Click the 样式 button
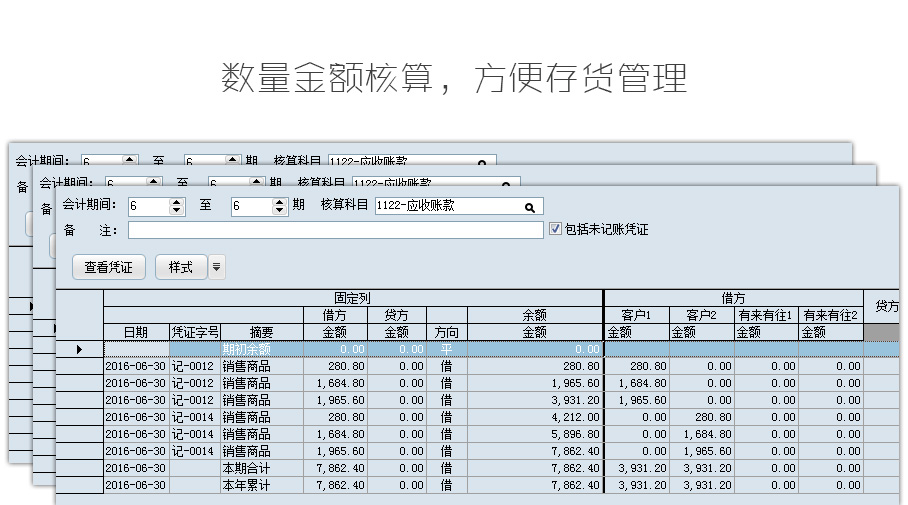The image size is (908, 505). (x=181, y=267)
